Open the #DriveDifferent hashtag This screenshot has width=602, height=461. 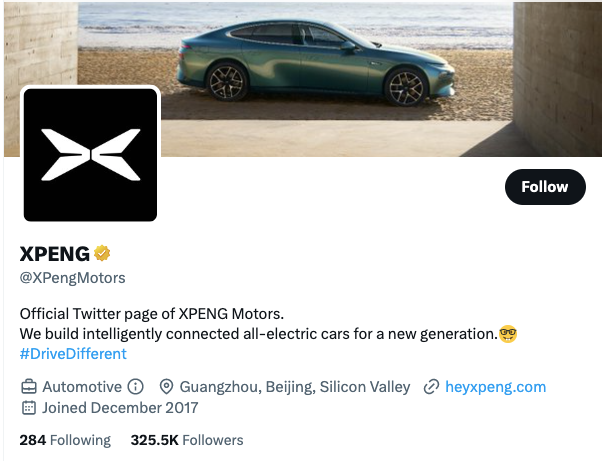tap(73, 354)
